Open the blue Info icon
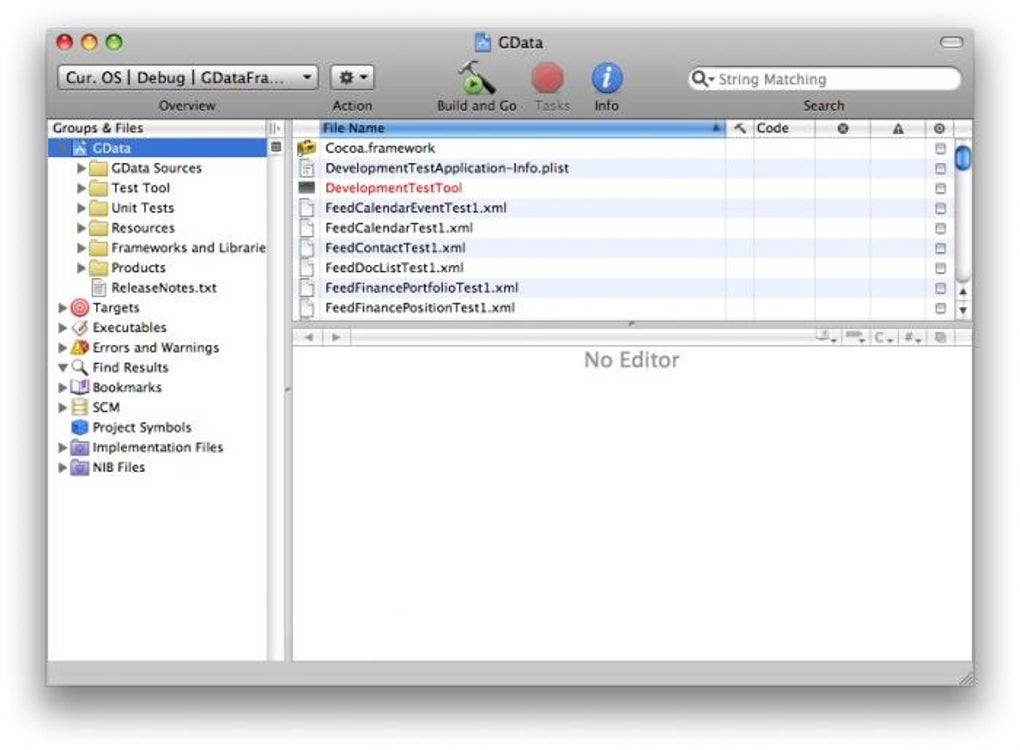 606,78
